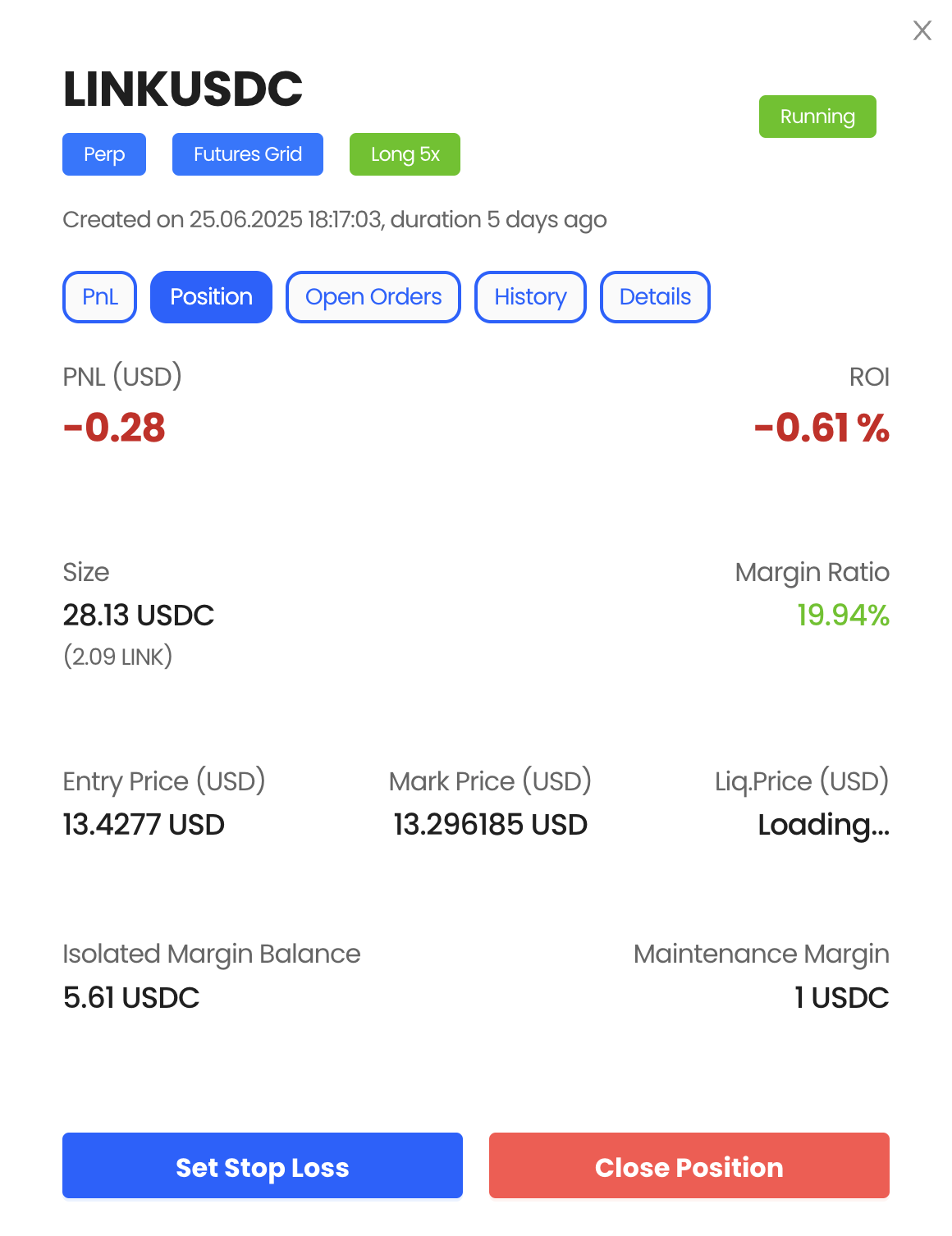Open the History tab

[530, 297]
